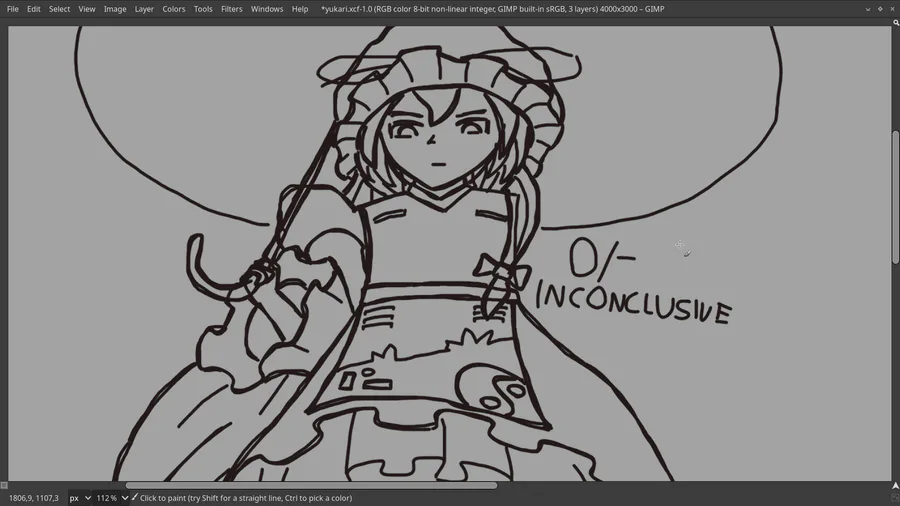Open the Layer menu

point(144,9)
